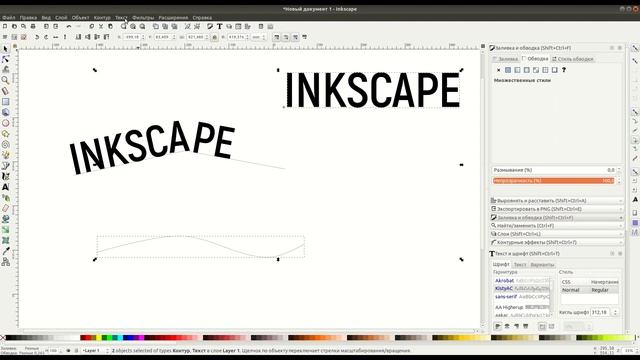The height and width of the screenshot is (360, 640).
Task: Select the Selector arrow tool
Action: point(5,49)
